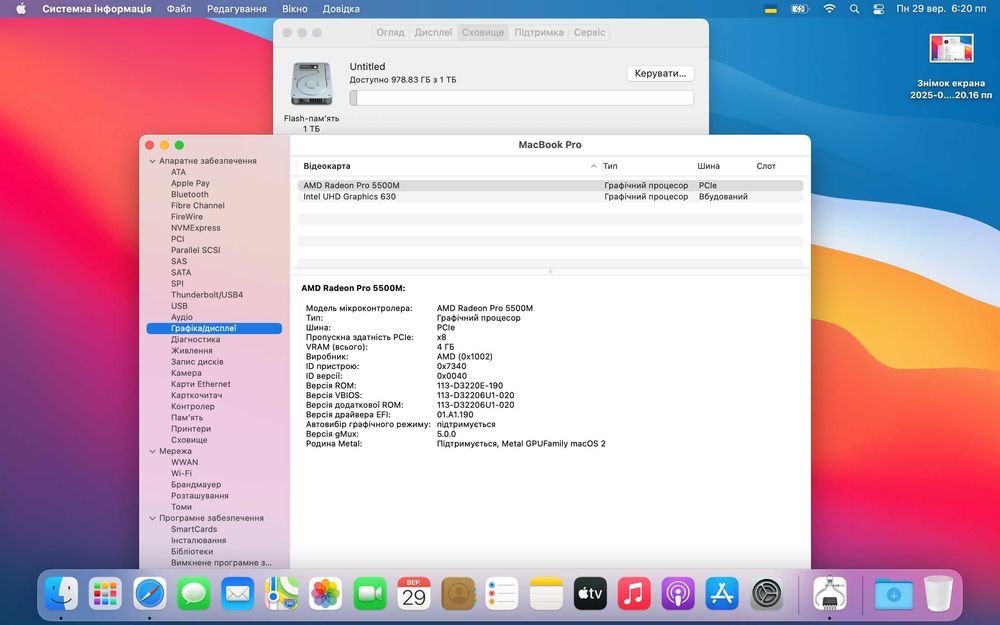Viewport: 1000px width, 625px height.
Task: Open the Apple TV dock icon
Action: coord(590,593)
